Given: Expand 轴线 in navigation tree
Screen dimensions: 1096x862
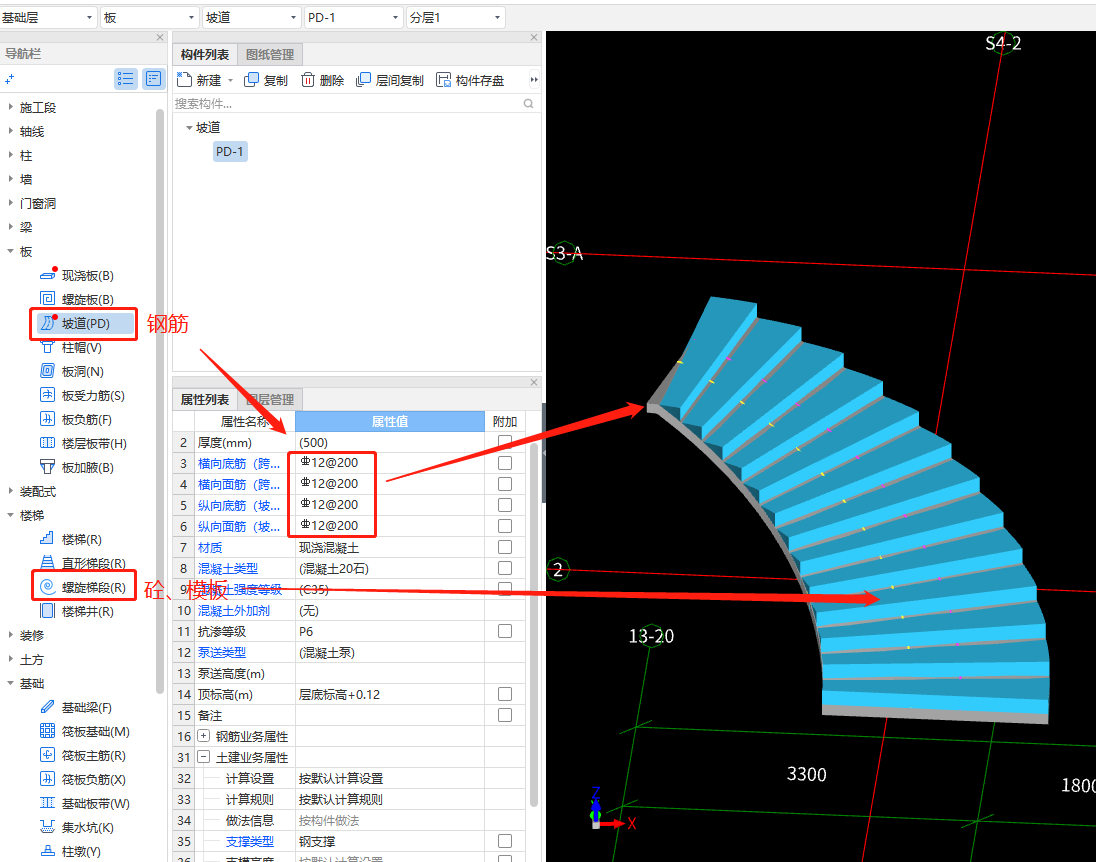Looking at the screenshot, I should 10,131.
